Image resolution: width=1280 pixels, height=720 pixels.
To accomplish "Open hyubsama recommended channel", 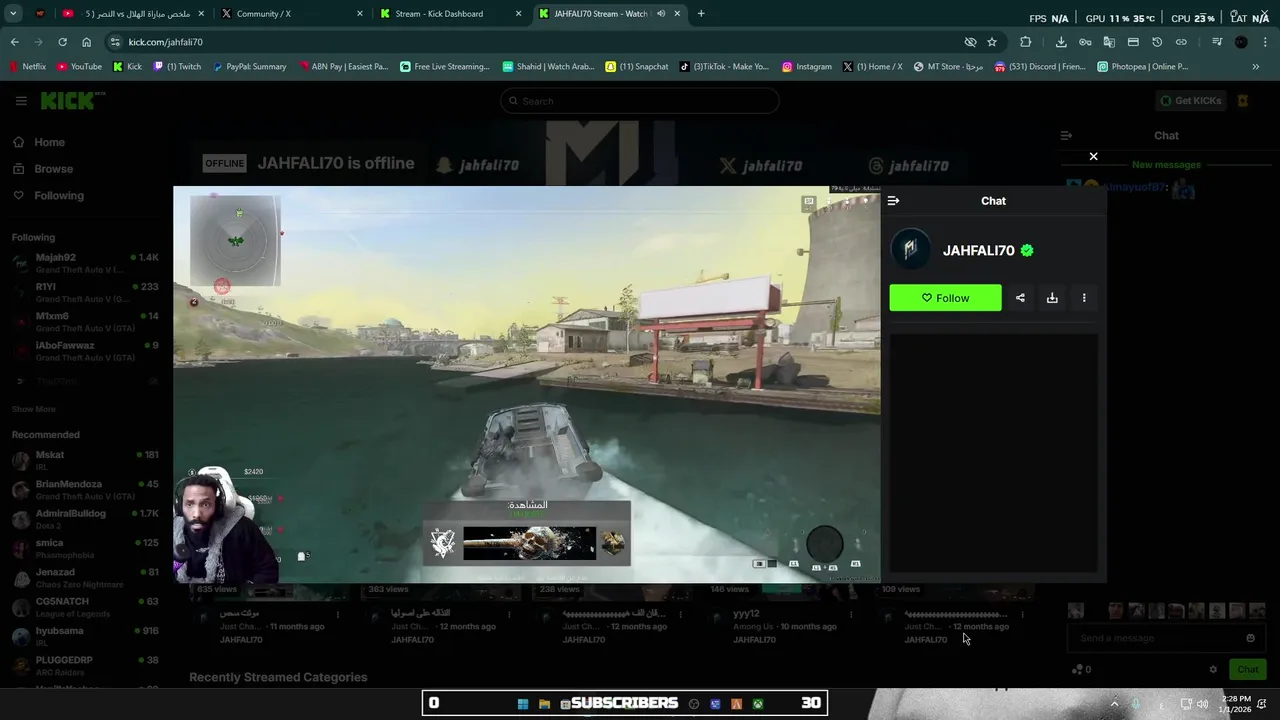I will [85, 636].
